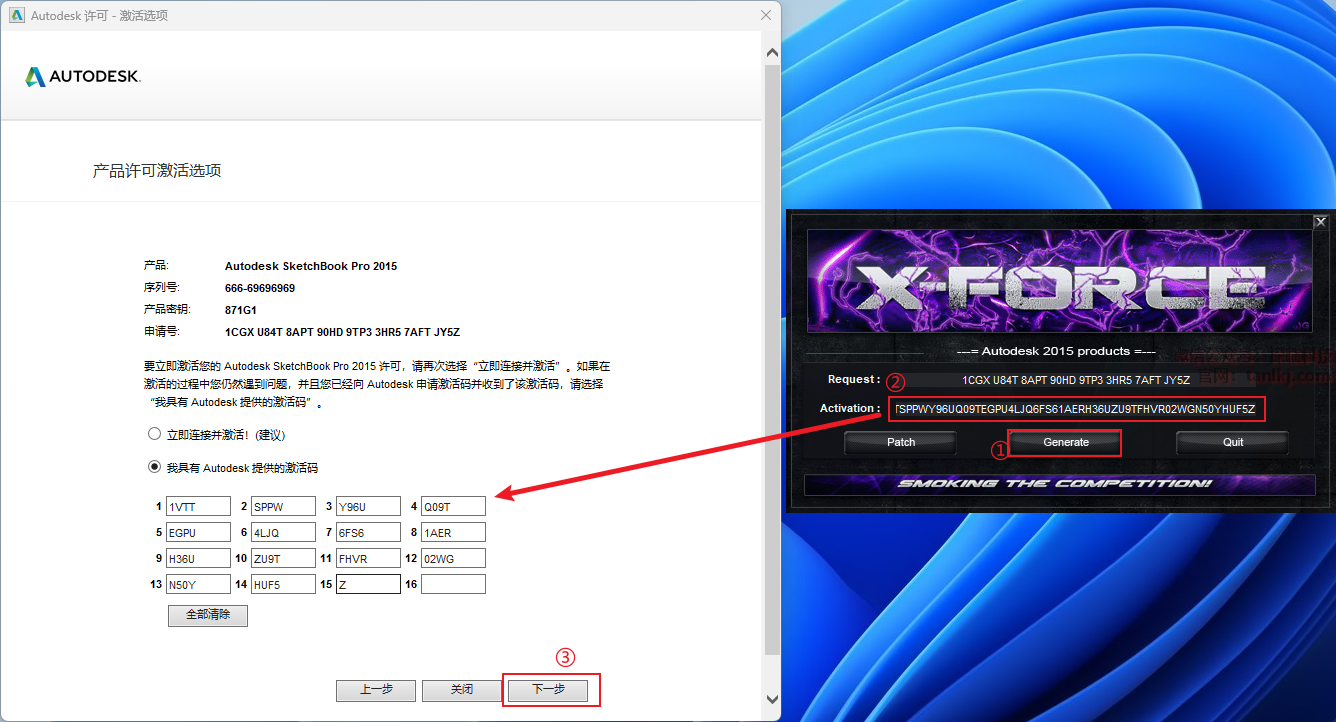Click the Request text field in X-Force
1336x722 pixels.
(1075, 380)
